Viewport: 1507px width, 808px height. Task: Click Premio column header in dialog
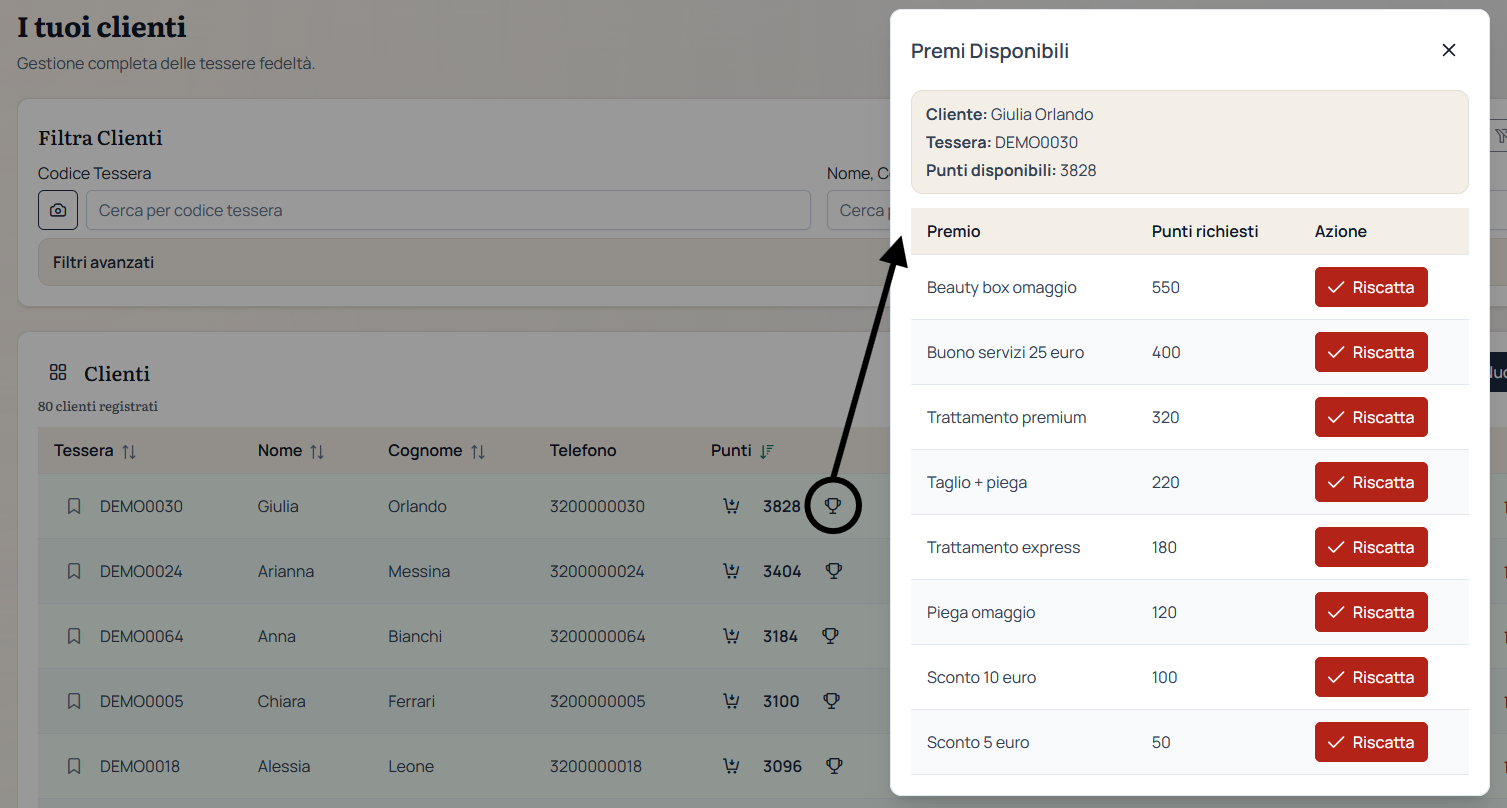[x=953, y=231]
